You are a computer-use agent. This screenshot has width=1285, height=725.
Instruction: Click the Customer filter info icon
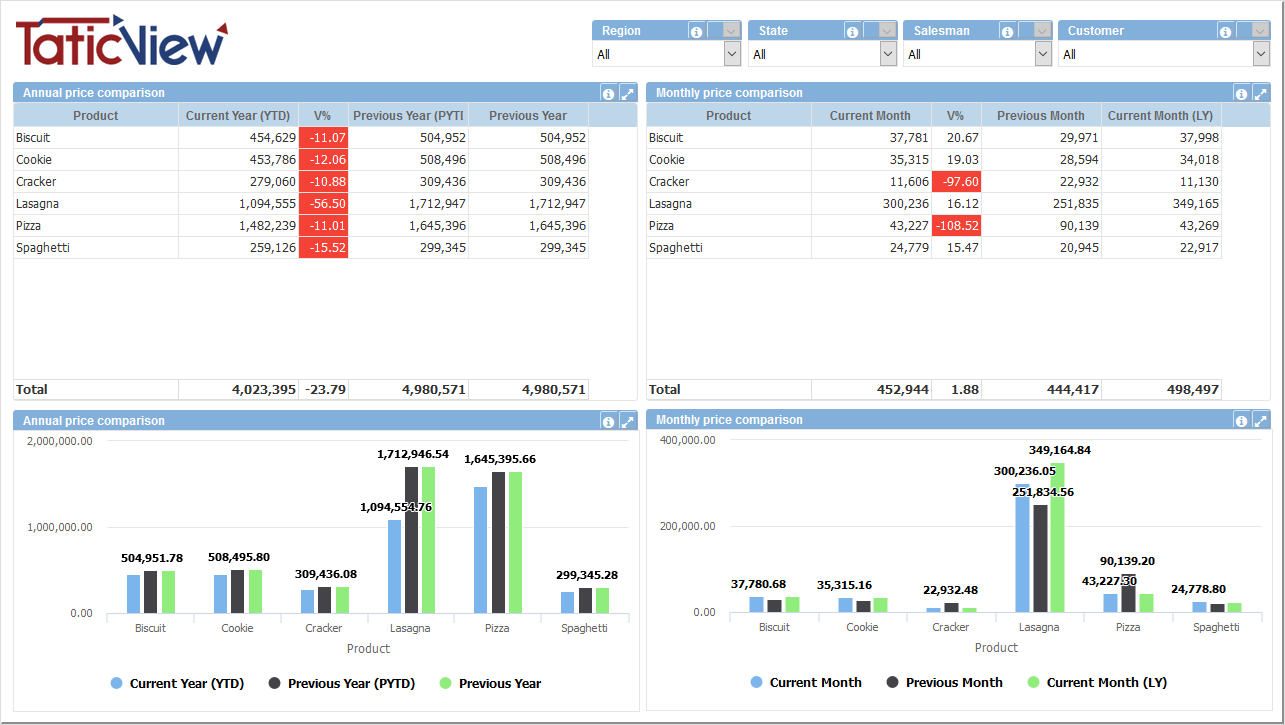click(x=1225, y=31)
